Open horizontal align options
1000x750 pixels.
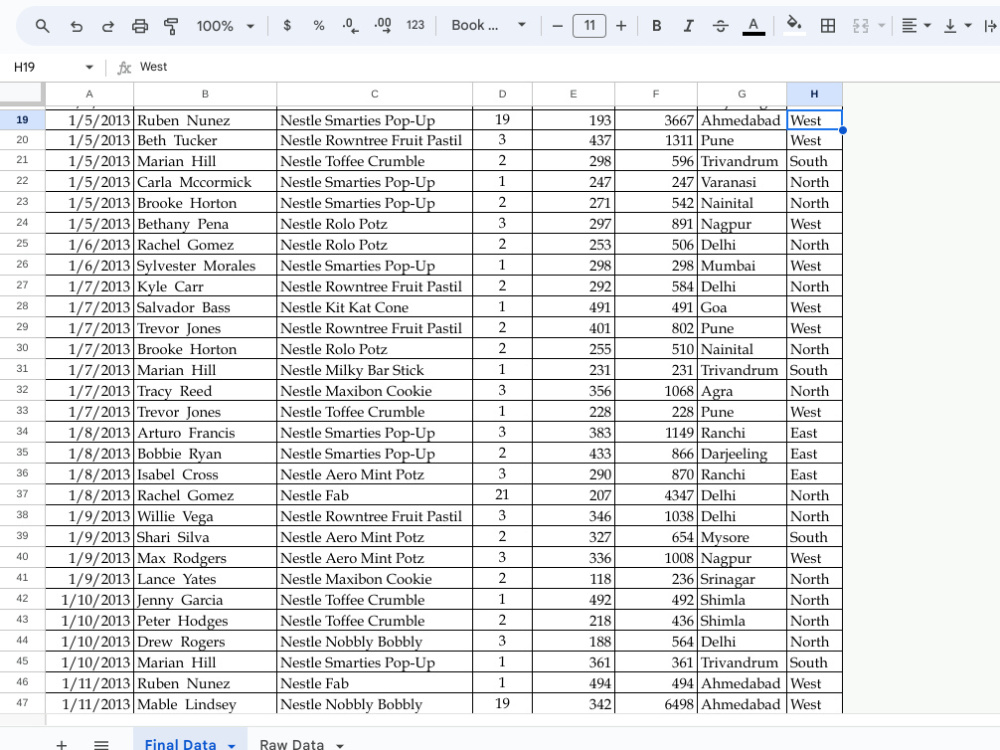pyautogui.click(x=916, y=26)
